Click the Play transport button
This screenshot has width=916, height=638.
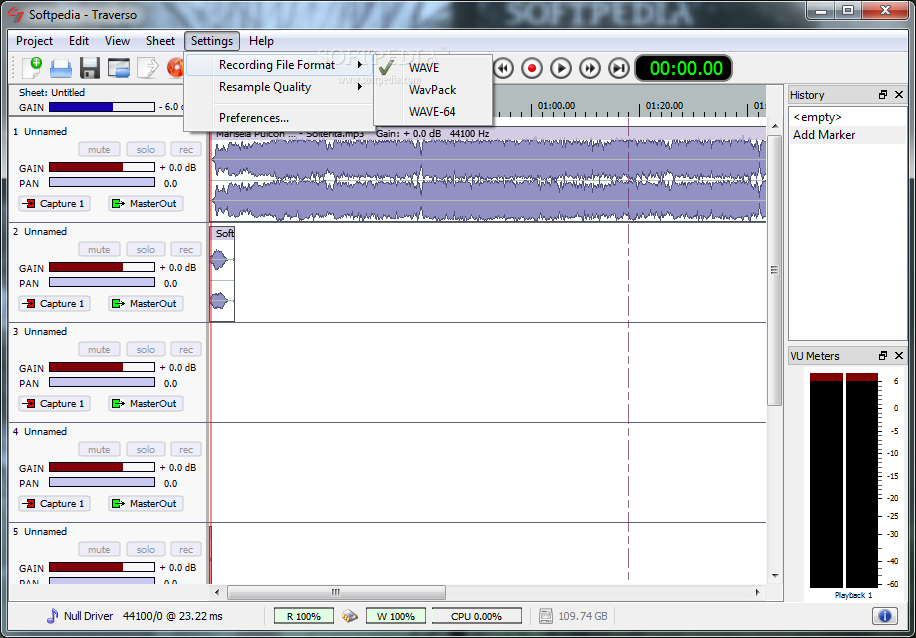pos(561,68)
